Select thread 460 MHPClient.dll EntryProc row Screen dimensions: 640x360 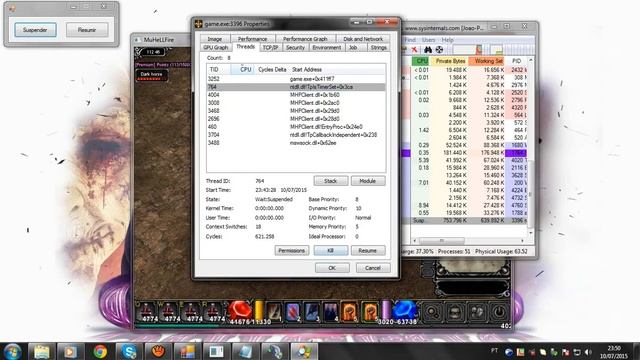(296, 127)
